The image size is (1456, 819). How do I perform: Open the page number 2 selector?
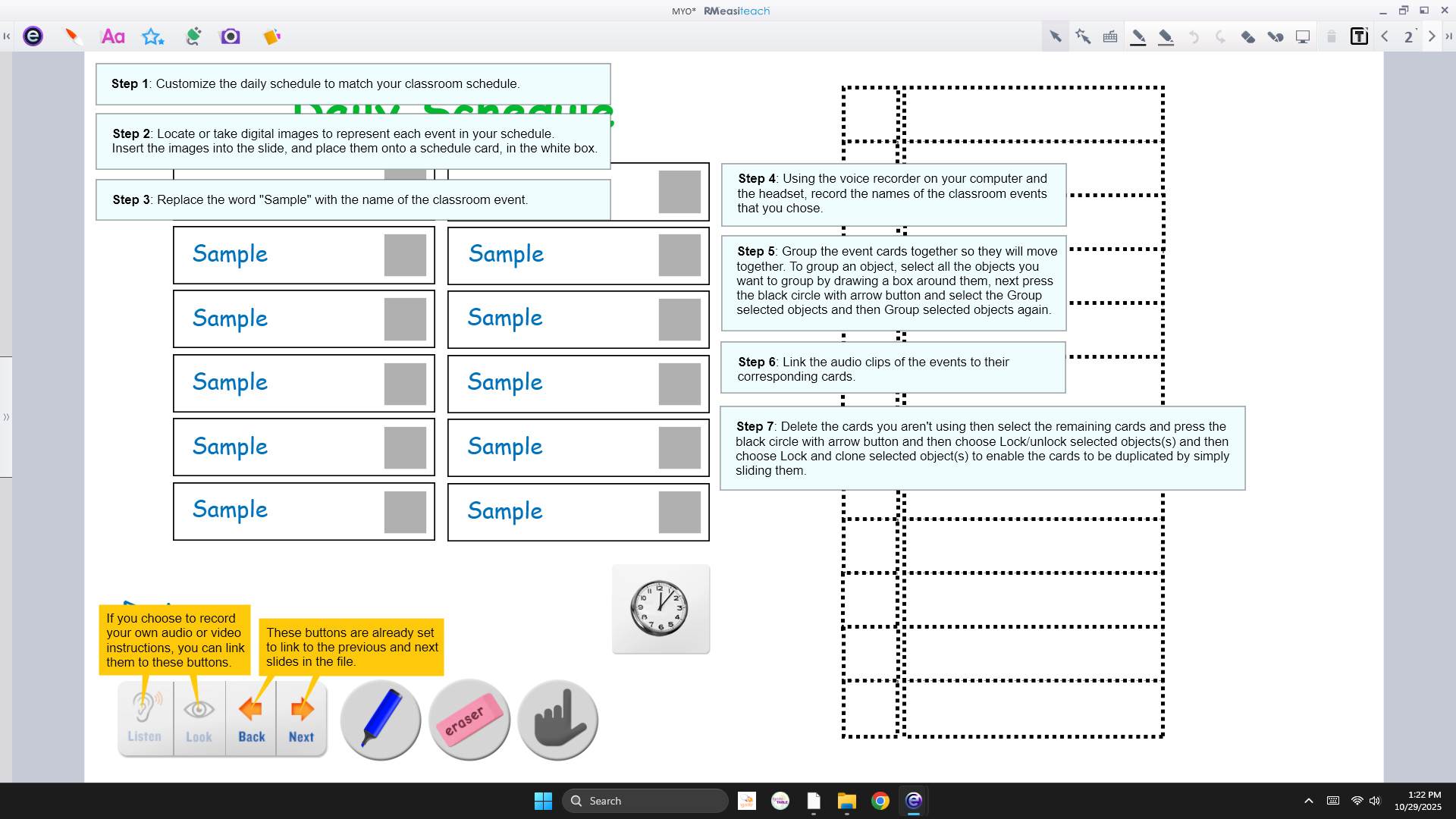pos(1409,36)
